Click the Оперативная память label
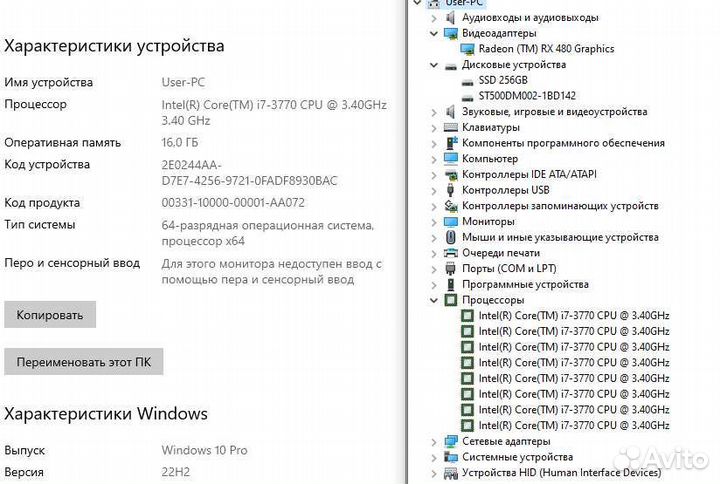 pyautogui.click(x=62, y=142)
